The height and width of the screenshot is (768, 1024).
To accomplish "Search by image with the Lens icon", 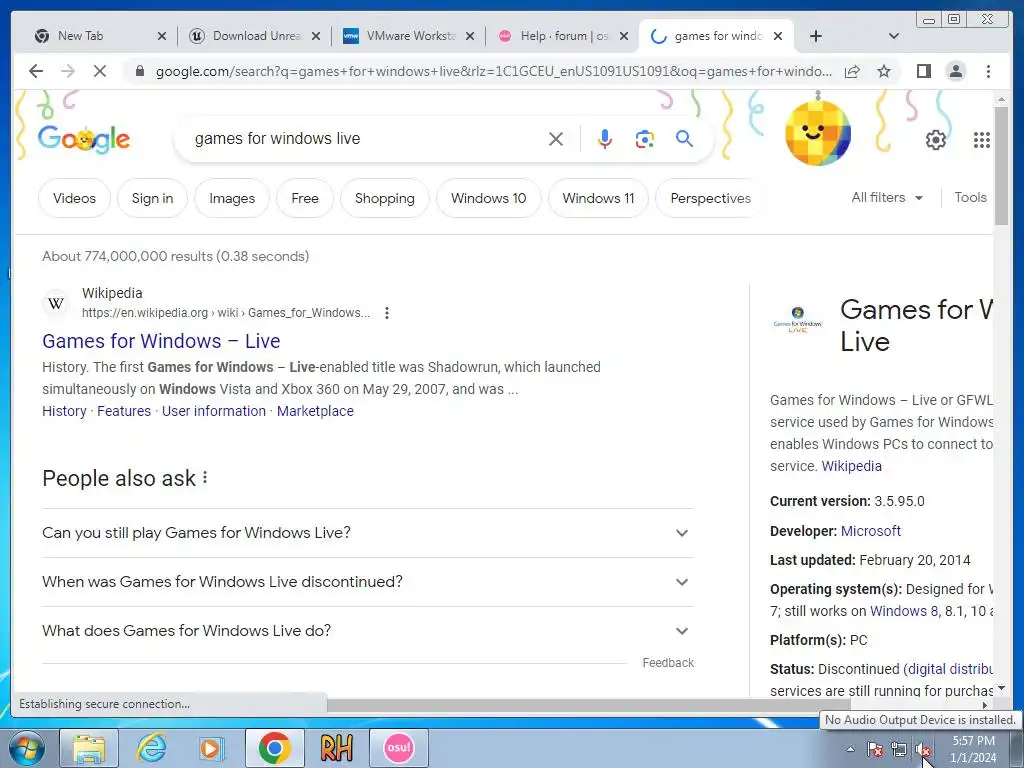I will coord(645,138).
